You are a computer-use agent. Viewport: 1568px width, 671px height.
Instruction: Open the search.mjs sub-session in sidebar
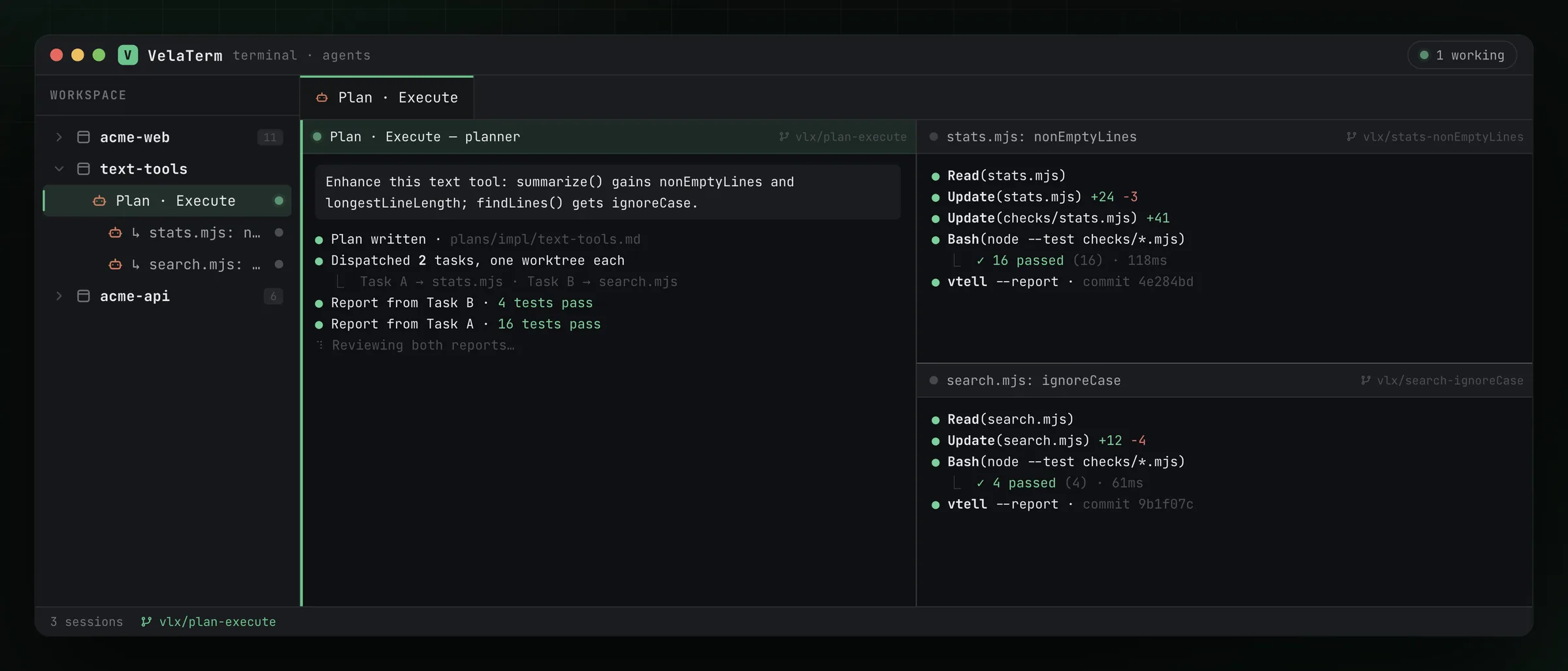167,264
